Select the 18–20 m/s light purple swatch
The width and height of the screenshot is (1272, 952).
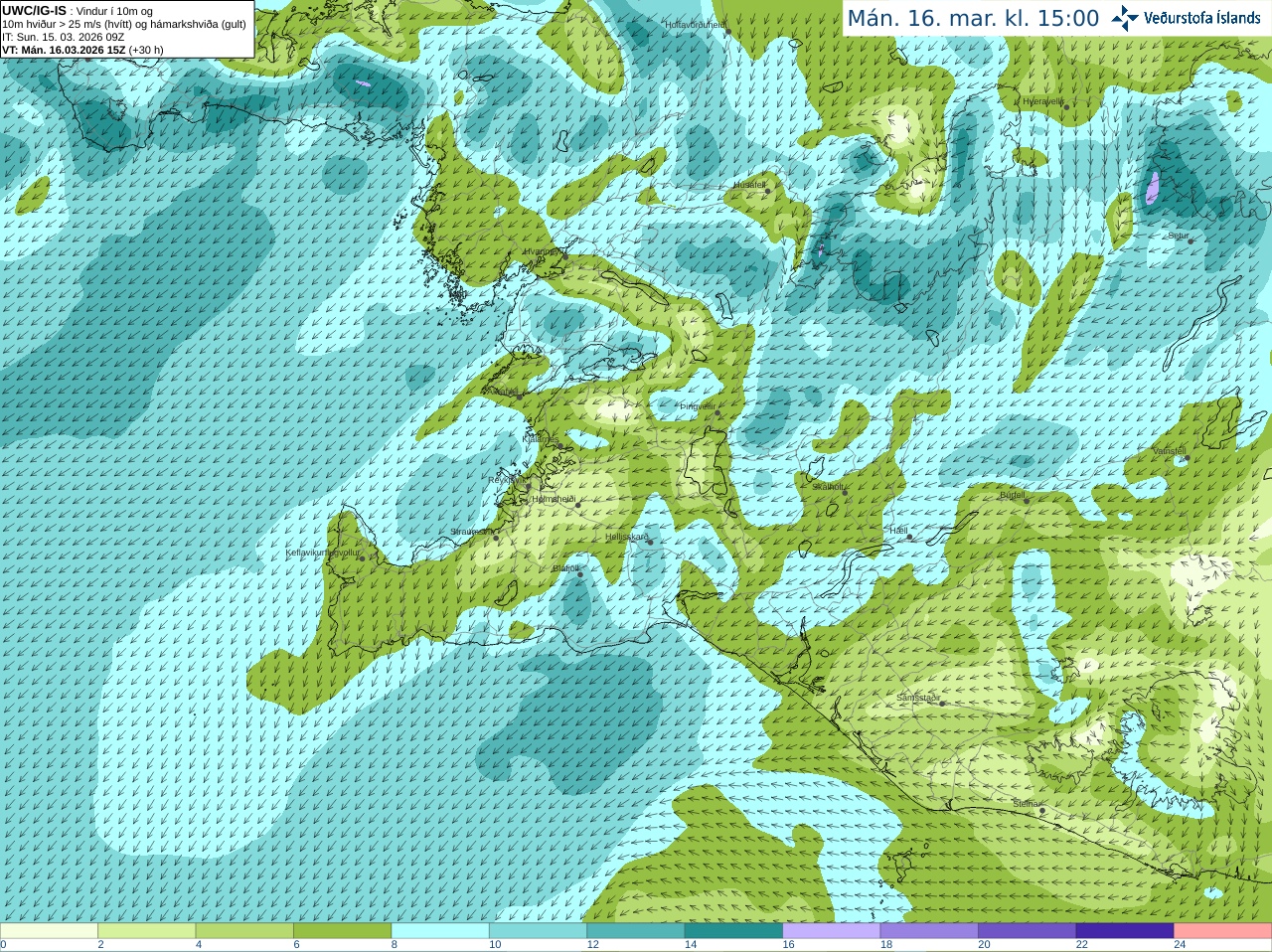point(929,931)
